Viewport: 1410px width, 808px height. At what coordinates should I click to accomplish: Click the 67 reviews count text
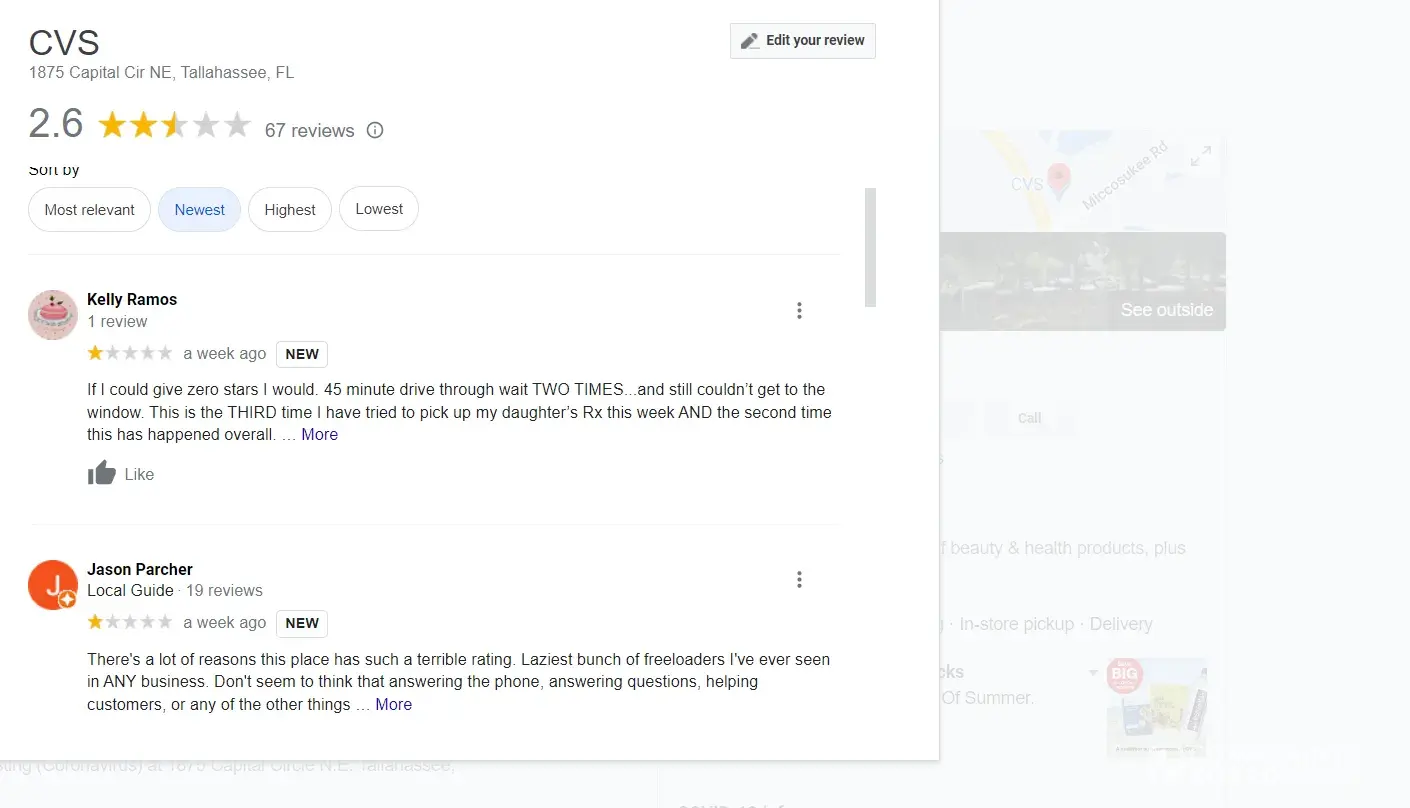point(310,131)
